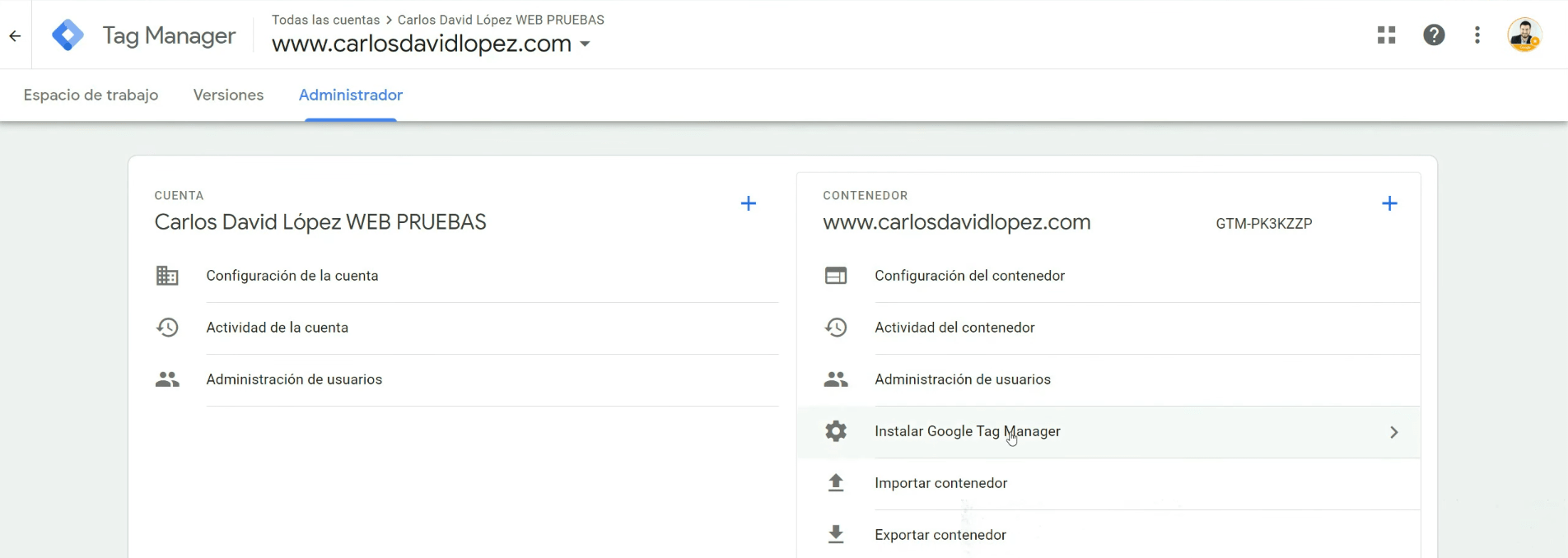Click the building icon for account settings
Screen dimensions: 1568x558
[x=167, y=276]
